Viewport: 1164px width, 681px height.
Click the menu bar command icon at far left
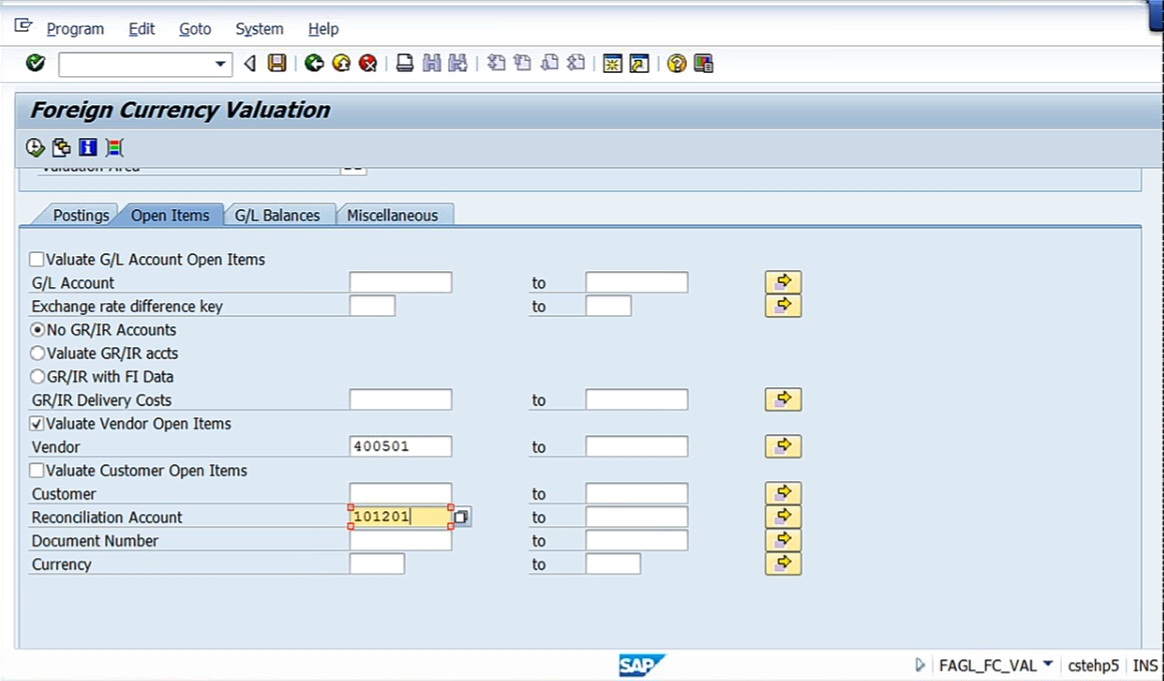tap(23, 27)
